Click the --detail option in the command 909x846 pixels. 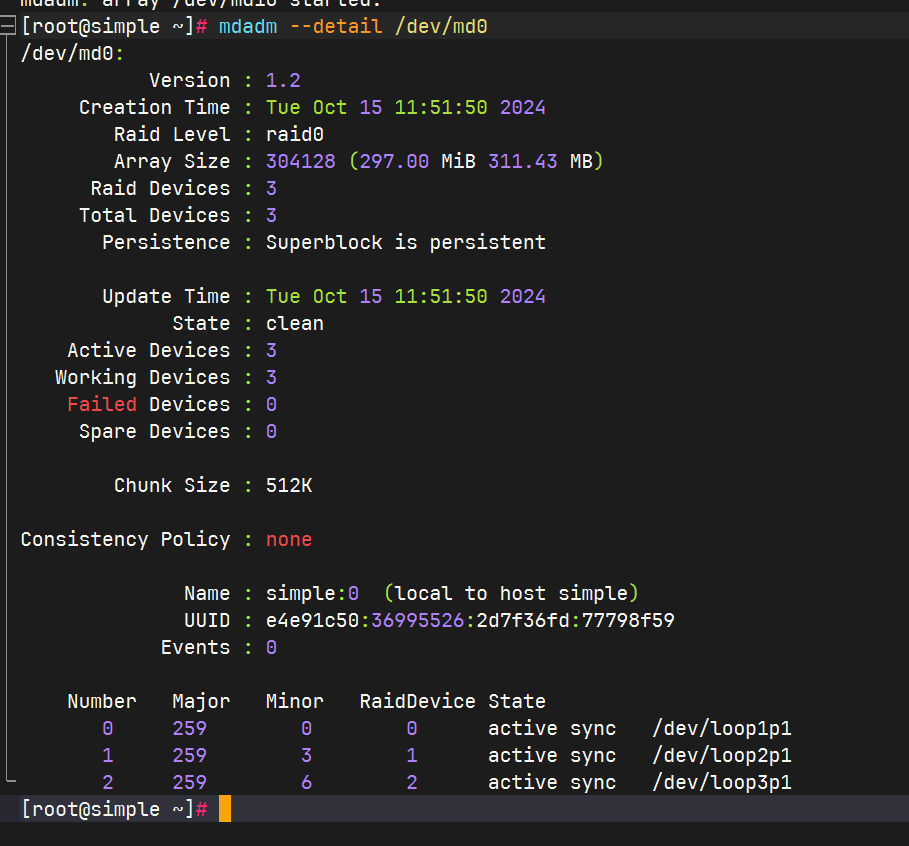pos(336,27)
